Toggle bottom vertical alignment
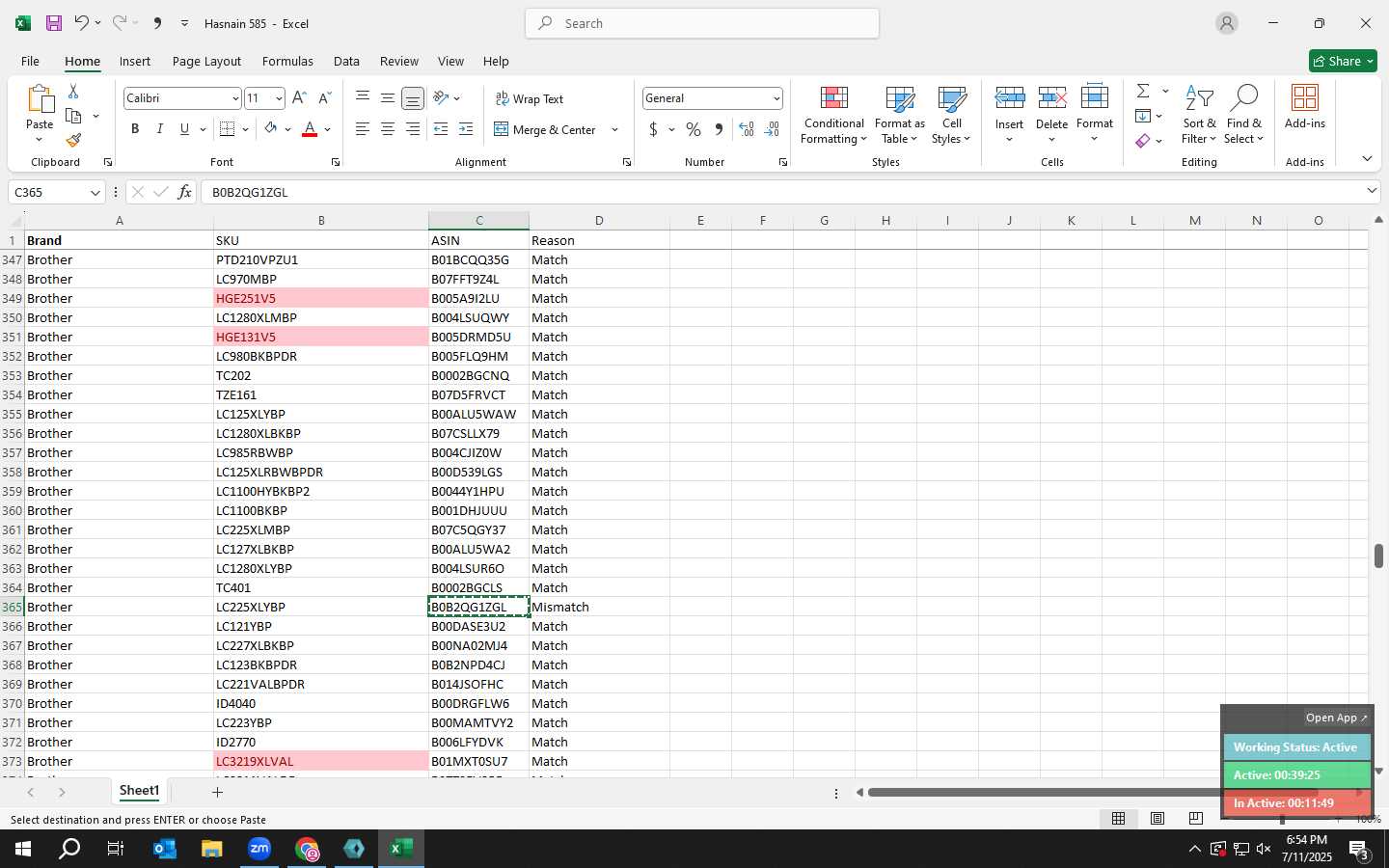Image resolution: width=1389 pixels, height=868 pixels. click(x=412, y=98)
